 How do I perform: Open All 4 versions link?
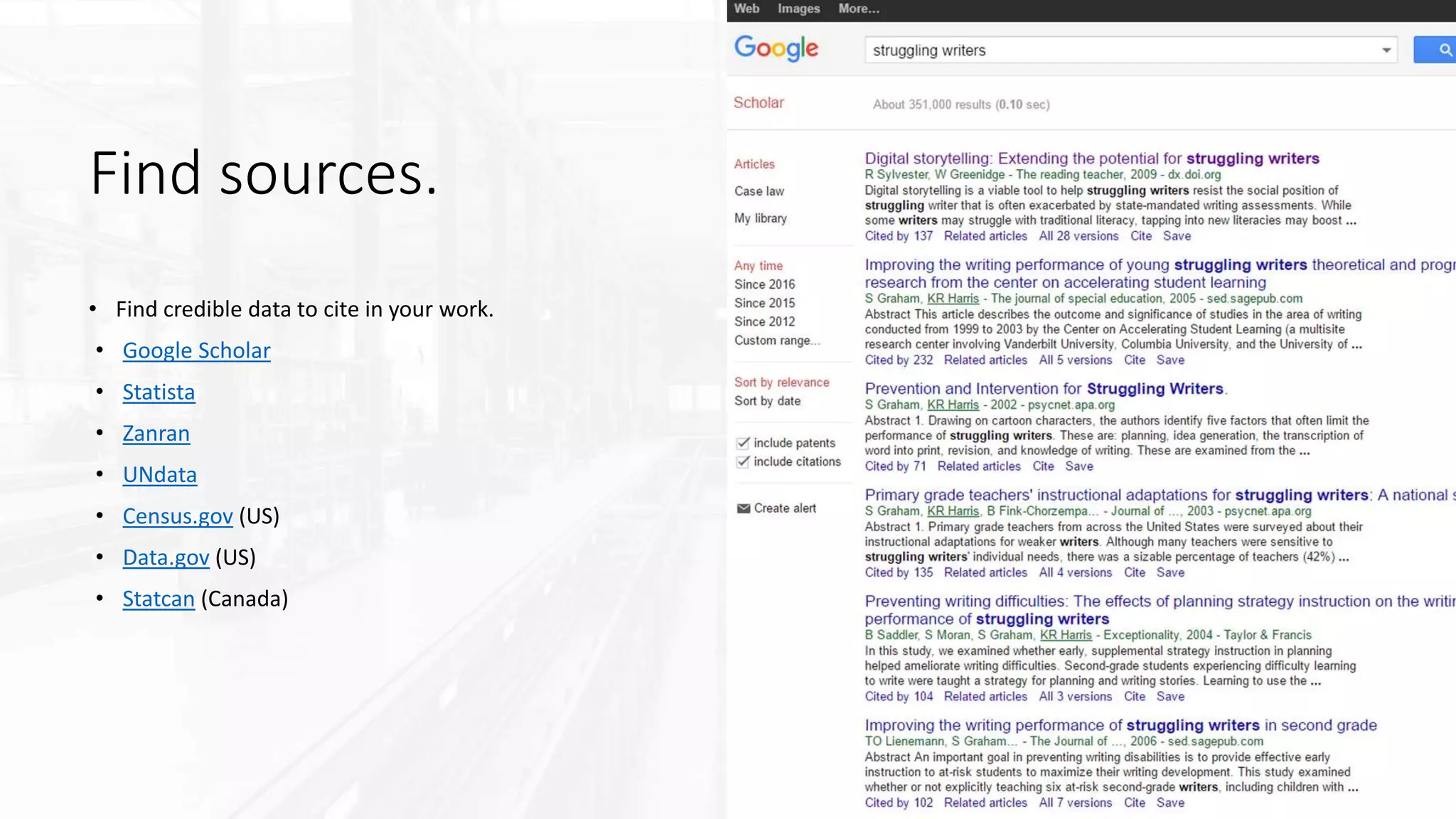click(1076, 572)
